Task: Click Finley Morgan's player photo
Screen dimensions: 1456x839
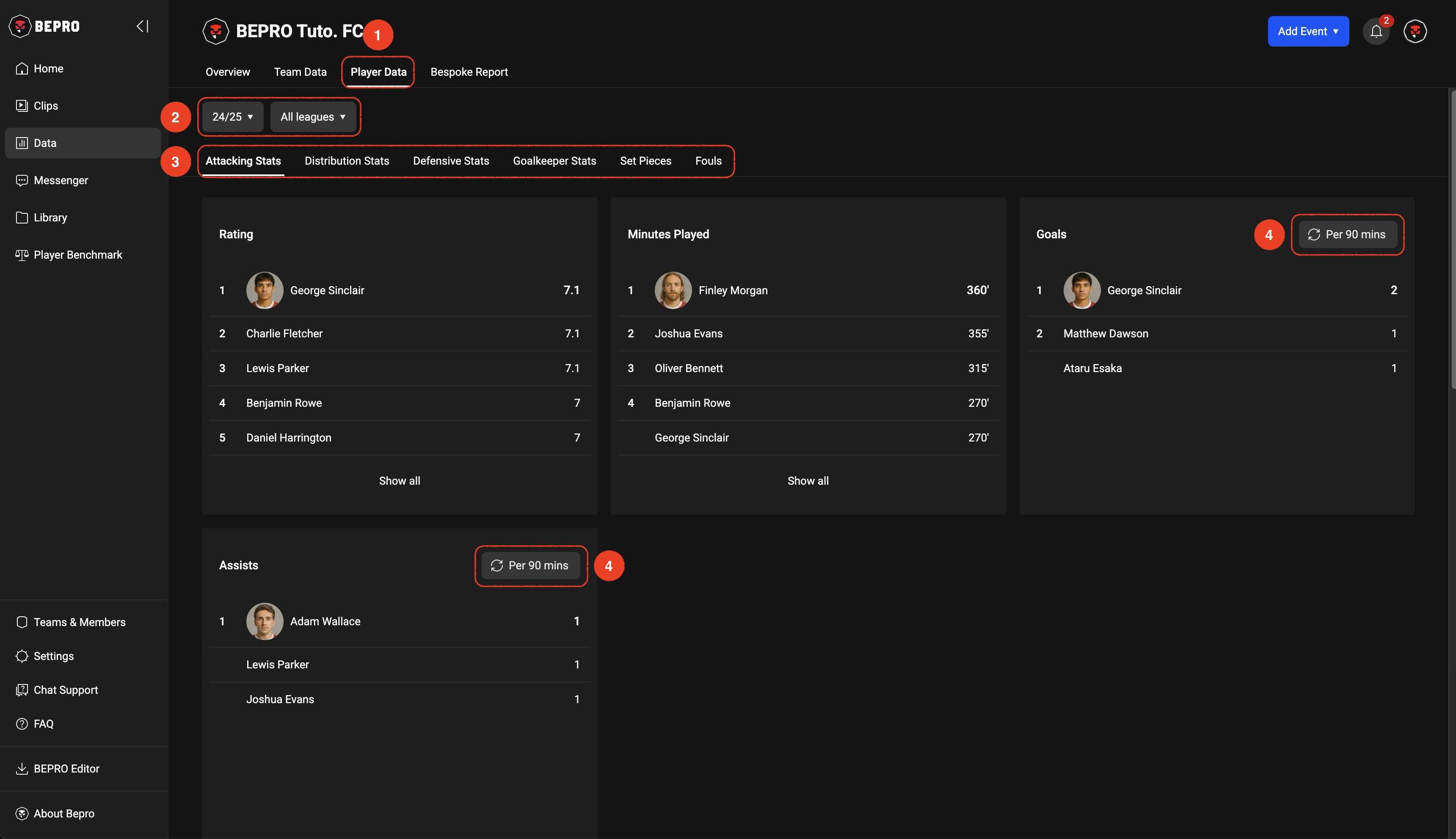Action: click(x=673, y=290)
